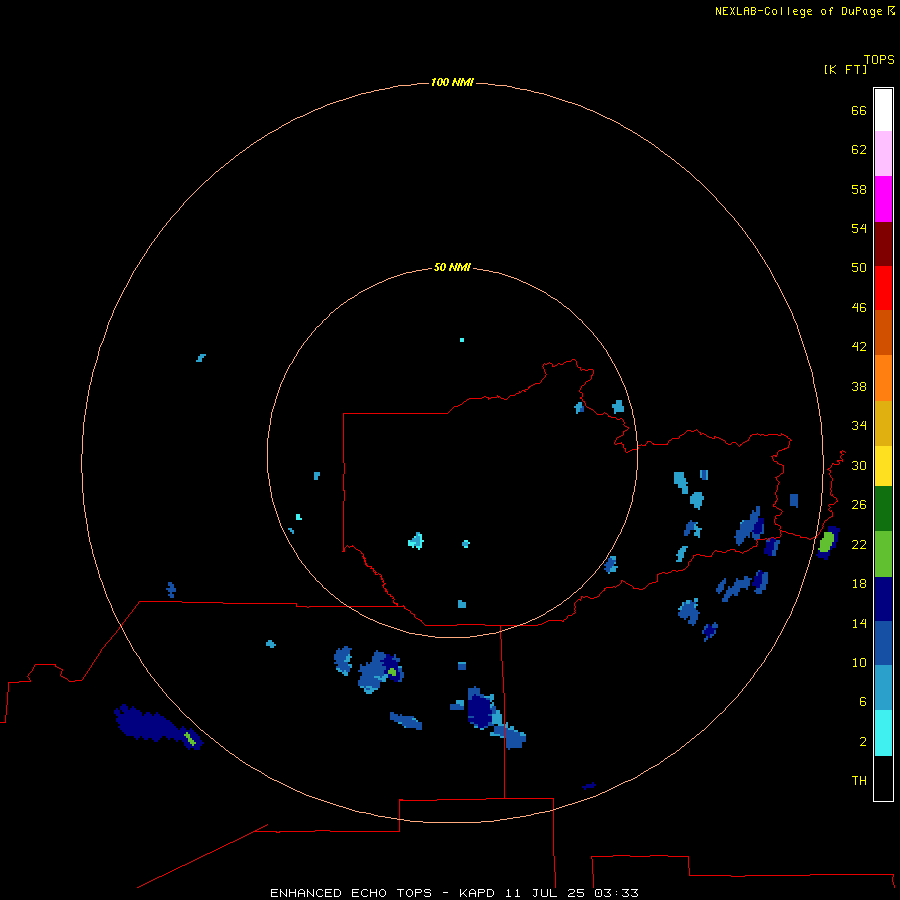Click the legend value 50

tap(859, 268)
